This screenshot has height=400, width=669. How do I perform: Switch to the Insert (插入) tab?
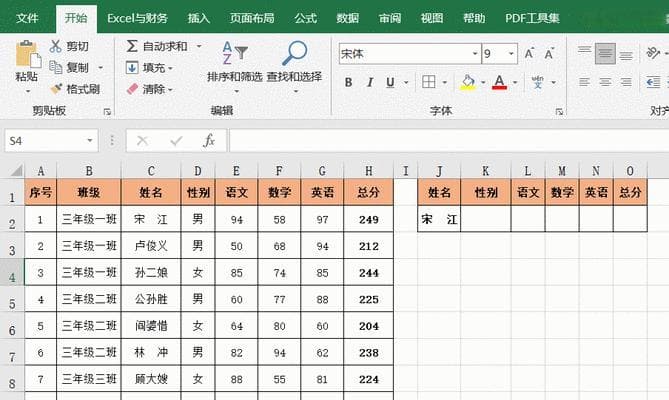pos(198,18)
